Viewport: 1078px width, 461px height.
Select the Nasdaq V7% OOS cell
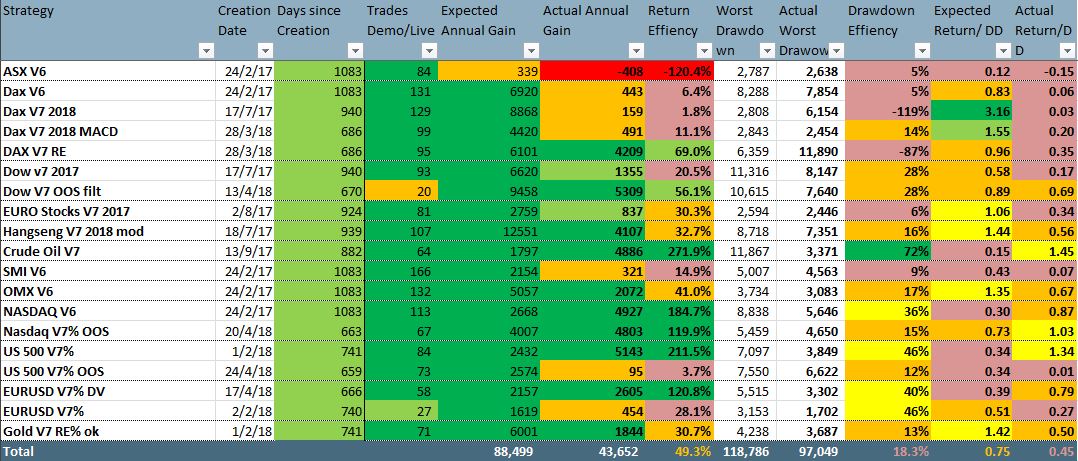(x=107, y=331)
